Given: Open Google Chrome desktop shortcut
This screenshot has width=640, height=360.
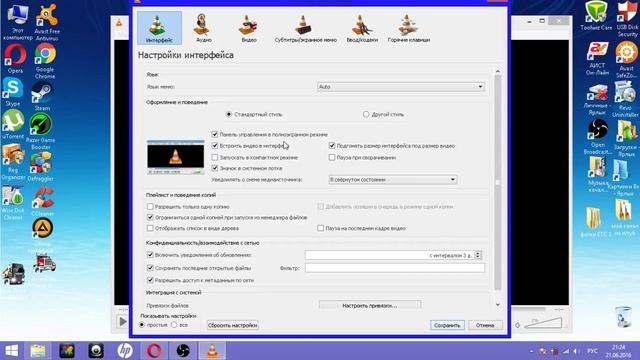Looking at the screenshot, I should pos(45,61).
